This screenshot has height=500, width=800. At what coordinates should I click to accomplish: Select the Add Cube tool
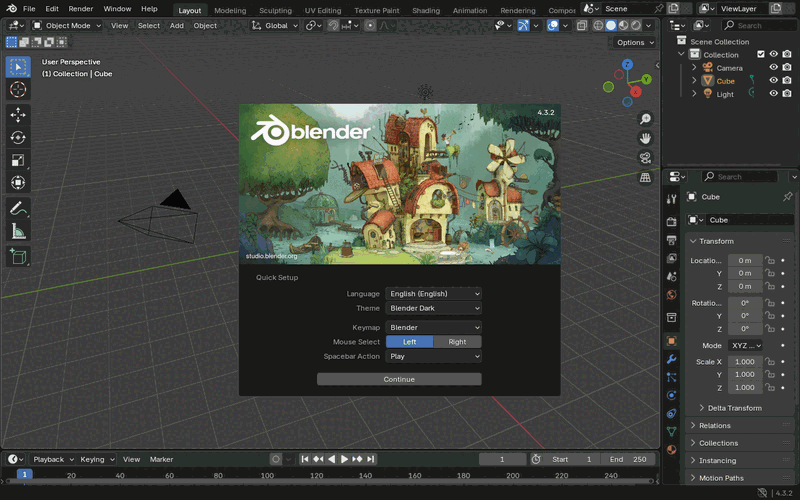[x=18, y=256]
